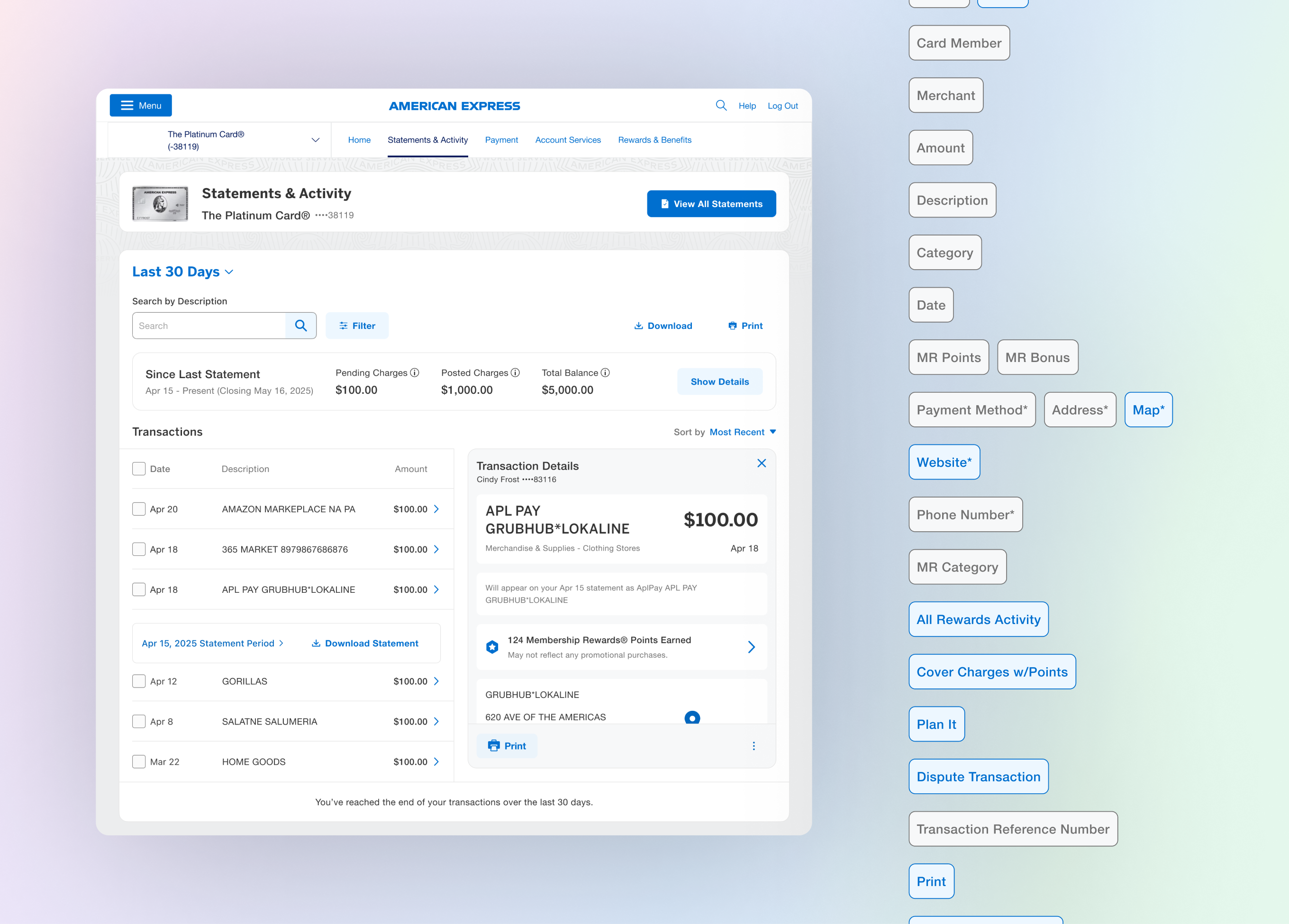Open the Account Services tab
Image resolution: width=1289 pixels, height=924 pixels.
(568, 140)
